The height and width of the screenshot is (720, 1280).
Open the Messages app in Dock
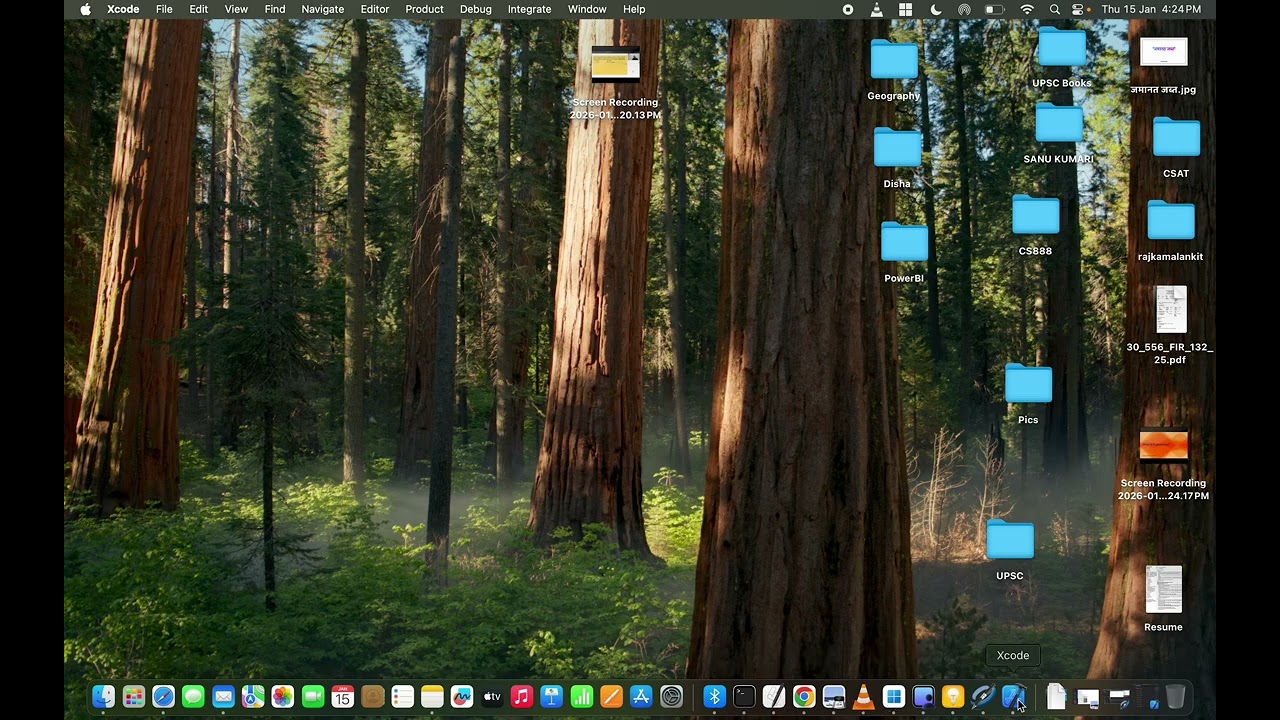(193, 697)
